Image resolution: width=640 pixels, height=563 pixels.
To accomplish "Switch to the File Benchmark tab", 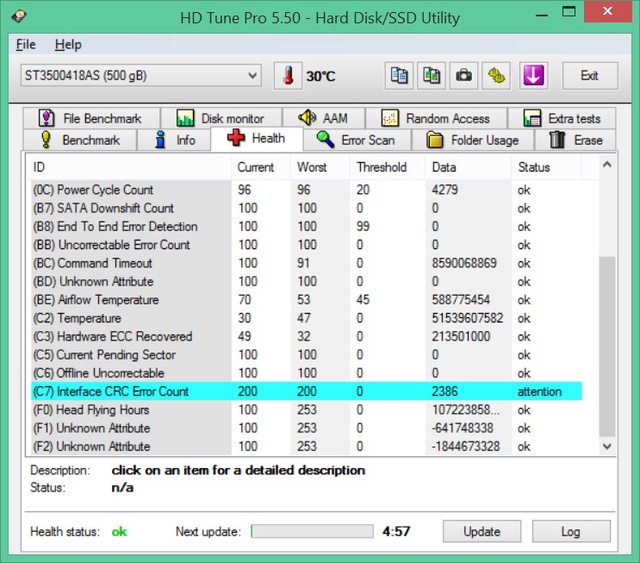I will click(x=91, y=118).
